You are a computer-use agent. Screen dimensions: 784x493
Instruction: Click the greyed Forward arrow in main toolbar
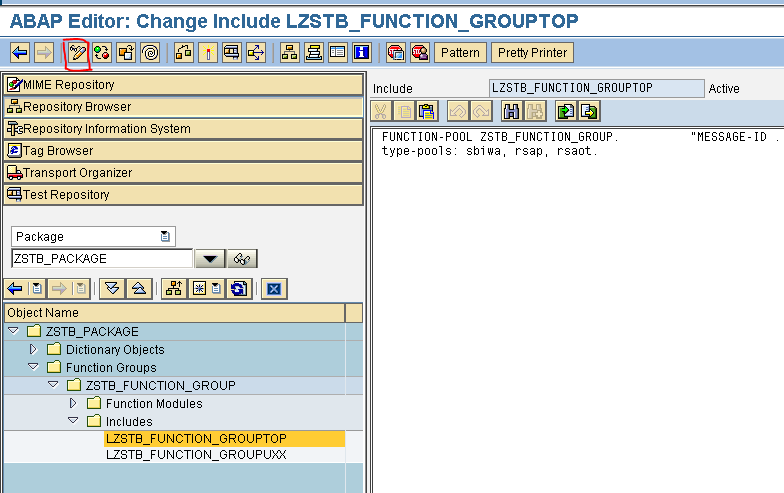coord(44,52)
